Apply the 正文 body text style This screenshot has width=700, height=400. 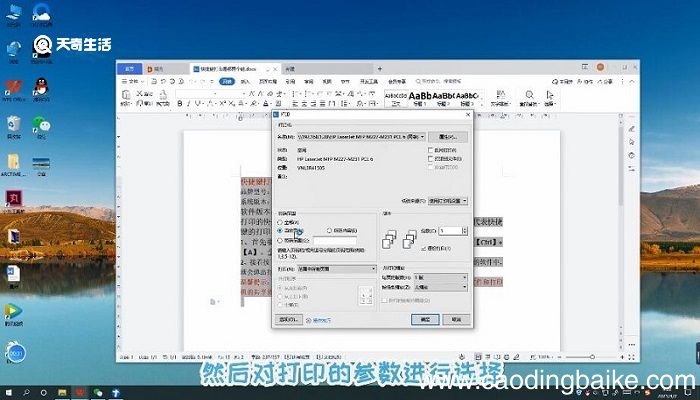pos(396,98)
